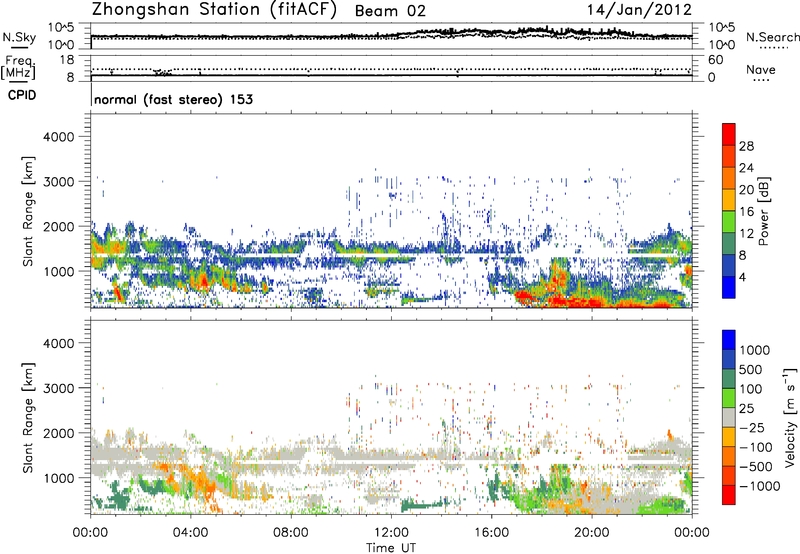Click the date '14/Jan/2012'

(639, 10)
